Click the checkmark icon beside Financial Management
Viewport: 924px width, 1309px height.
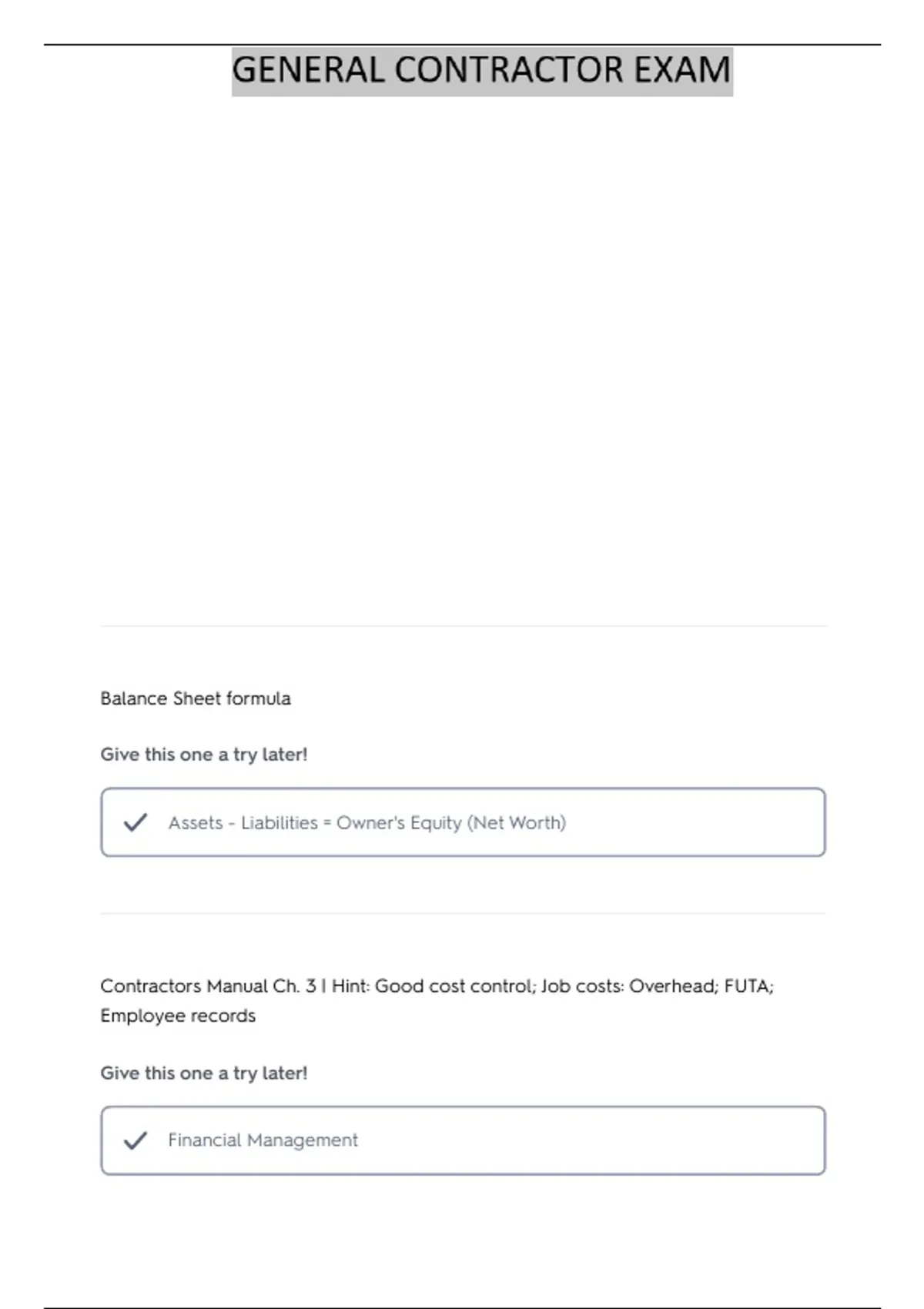[136, 1140]
